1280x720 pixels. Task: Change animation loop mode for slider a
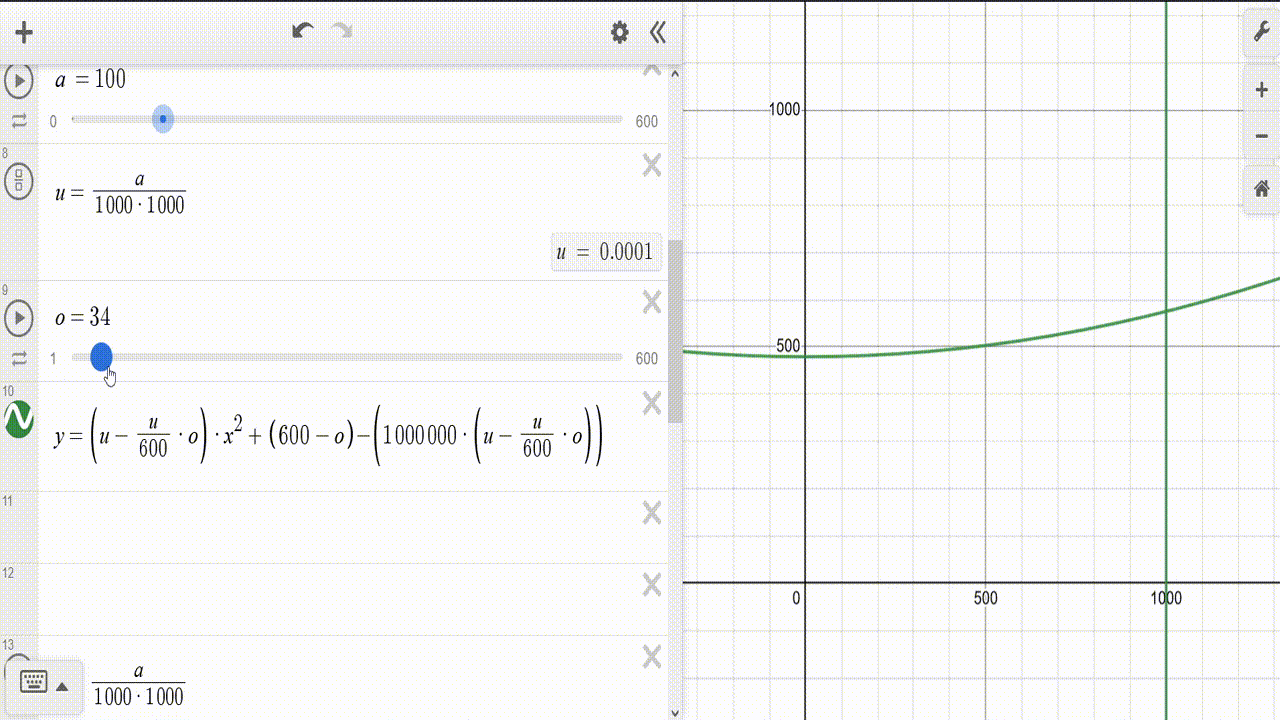19,121
